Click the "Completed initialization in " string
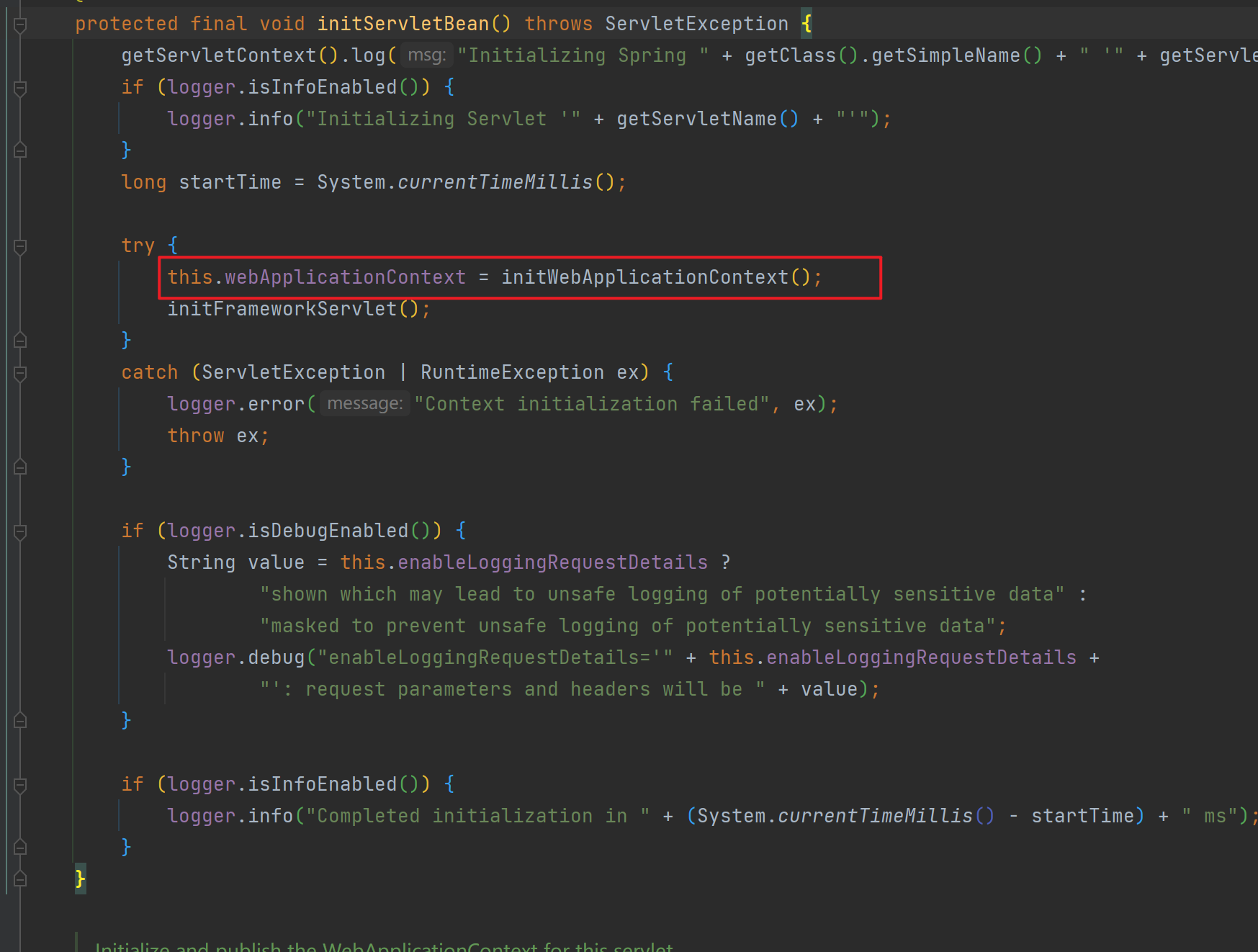This screenshot has height=952, width=1258. coord(477,816)
